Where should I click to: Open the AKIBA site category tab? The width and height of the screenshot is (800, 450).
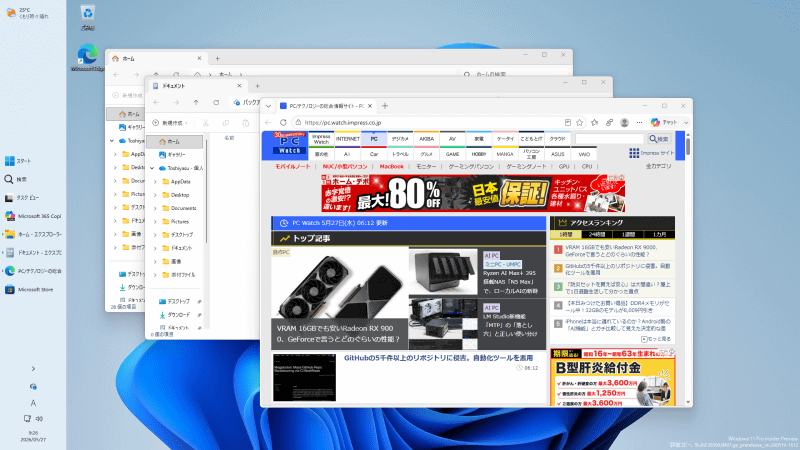(x=427, y=139)
